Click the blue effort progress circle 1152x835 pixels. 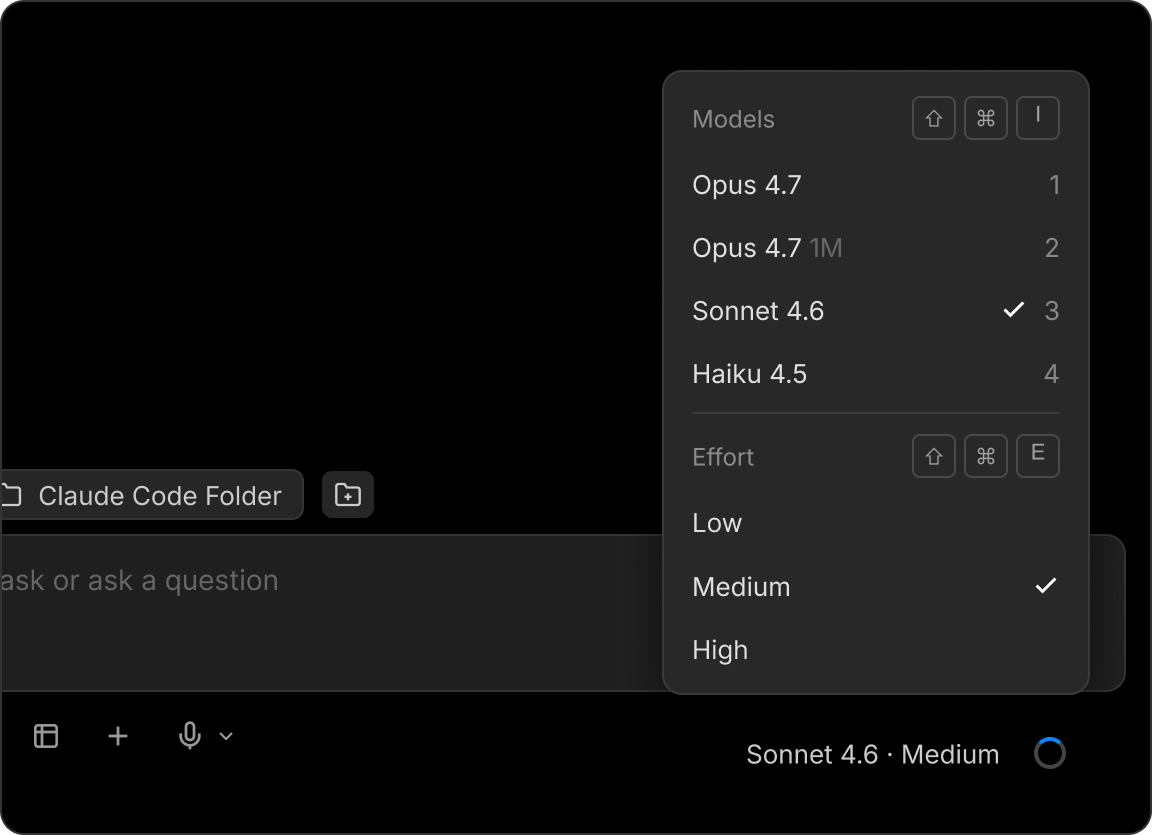pos(1049,753)
